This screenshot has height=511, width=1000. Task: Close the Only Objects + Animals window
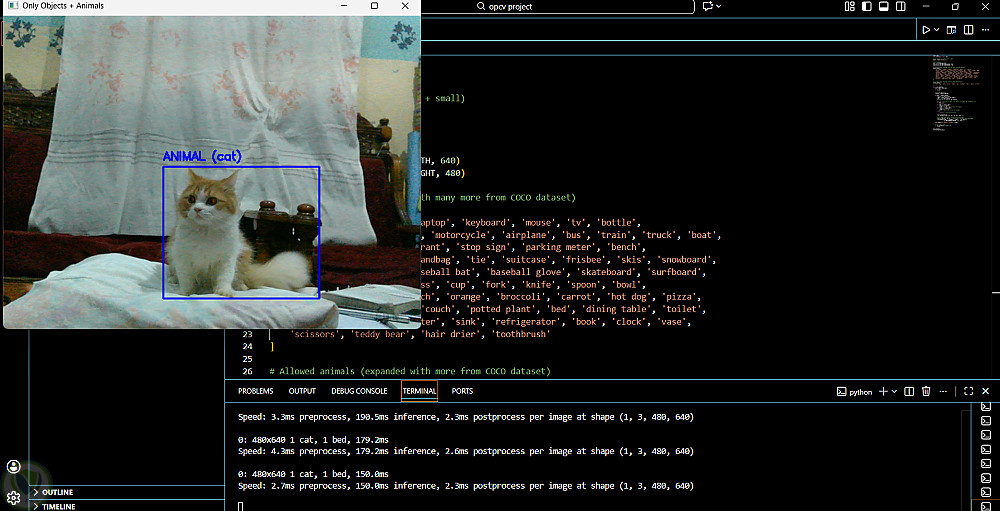click(x=405, y=6)
